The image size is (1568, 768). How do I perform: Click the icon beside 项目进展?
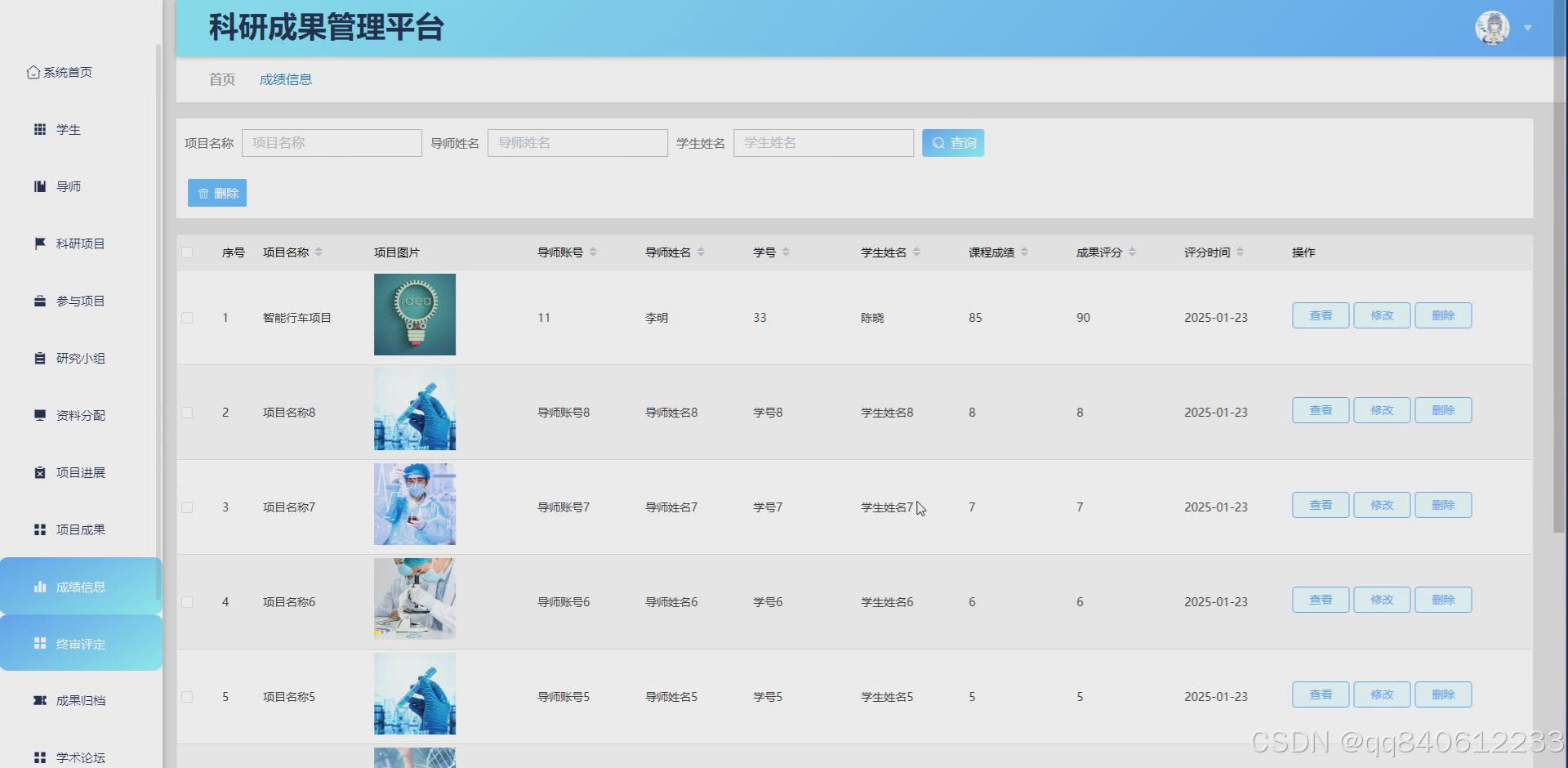pyautogui.click(x=39, y=472)
